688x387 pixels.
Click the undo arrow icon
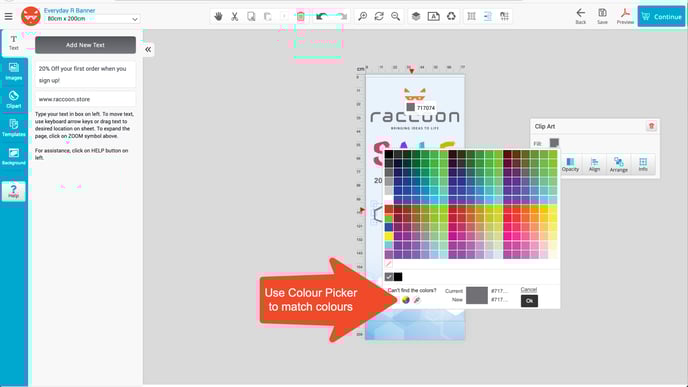point(322,17)
